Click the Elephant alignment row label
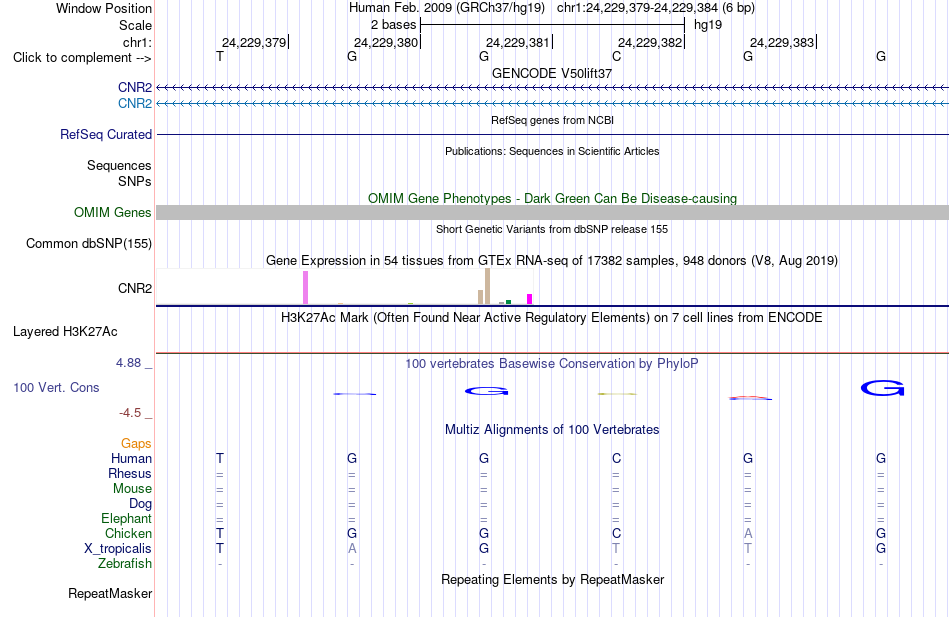The width and height of the screenshot is (950, 617). tap(126, 518)
